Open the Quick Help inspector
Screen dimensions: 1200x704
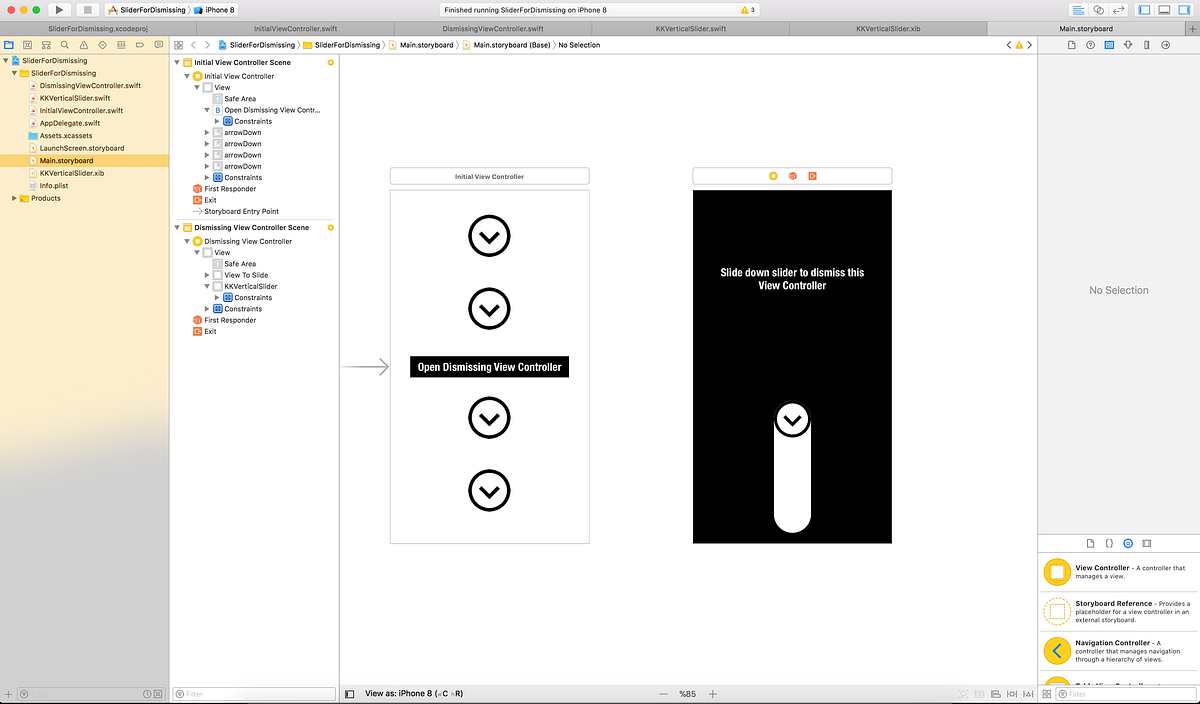point(1089,44)
